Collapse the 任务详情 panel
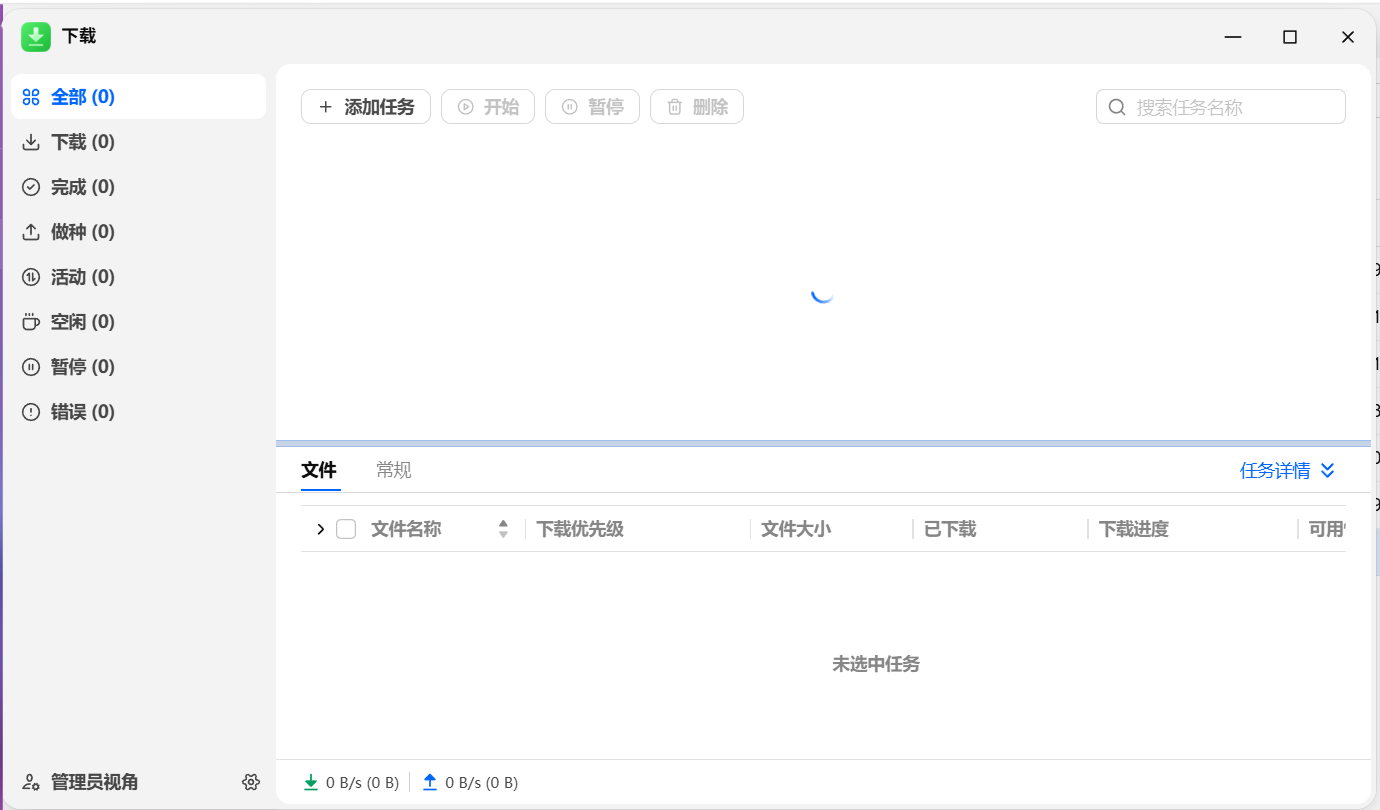The height and width of the screenshot is (810, 1380). (x=1287, y=471)
